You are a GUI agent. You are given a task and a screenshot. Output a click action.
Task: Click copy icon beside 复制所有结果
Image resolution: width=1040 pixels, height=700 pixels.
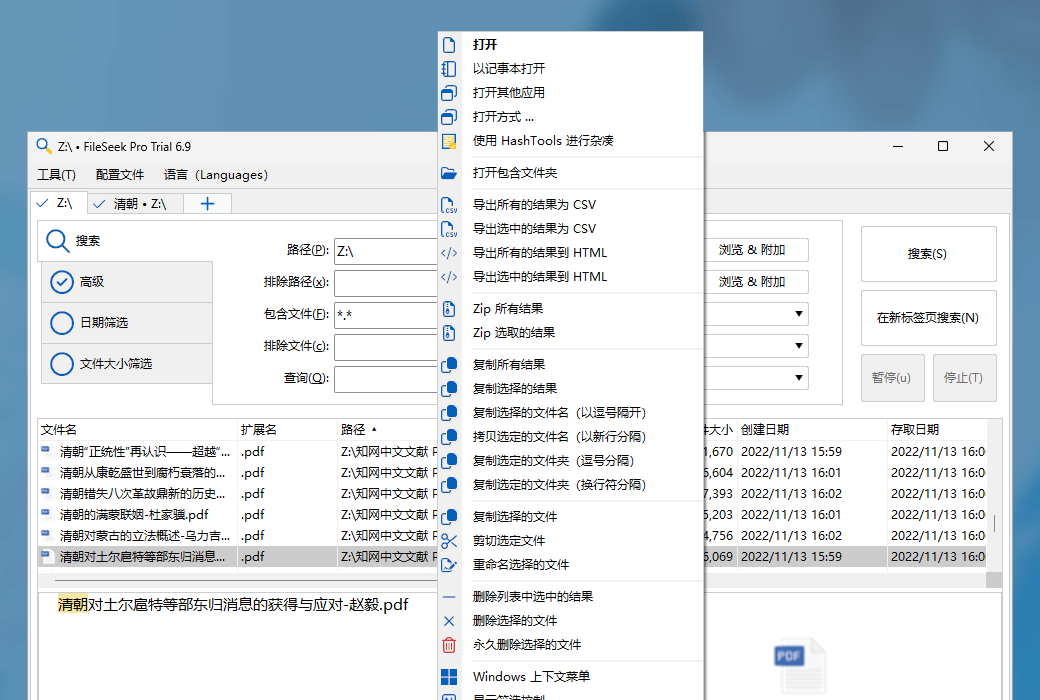click(x=449, y=365)
